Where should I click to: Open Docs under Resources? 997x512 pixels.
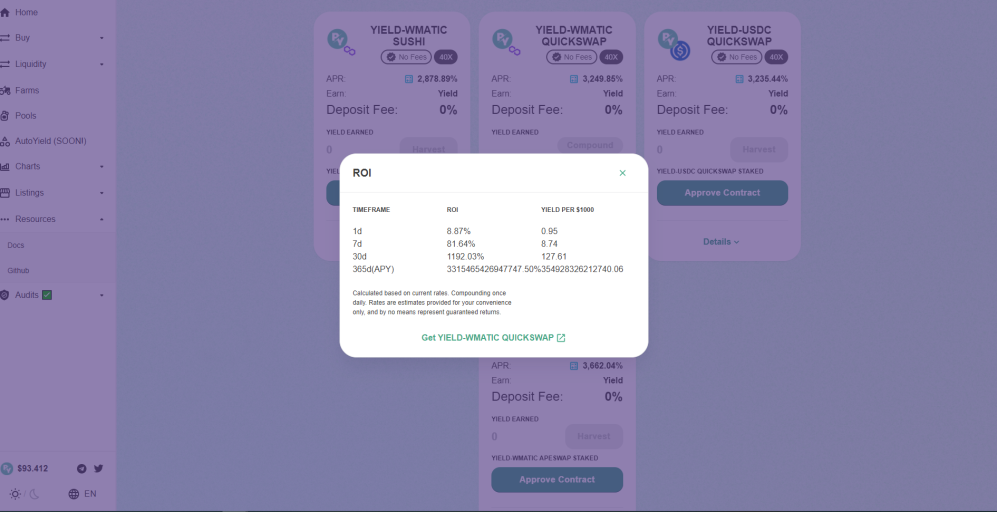(16, 246)
